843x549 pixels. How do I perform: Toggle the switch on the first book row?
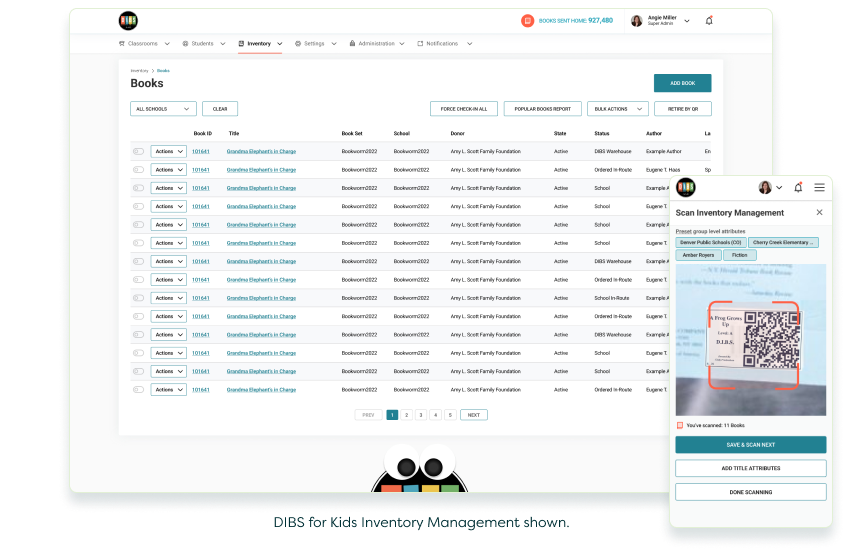tap(138, 152)
